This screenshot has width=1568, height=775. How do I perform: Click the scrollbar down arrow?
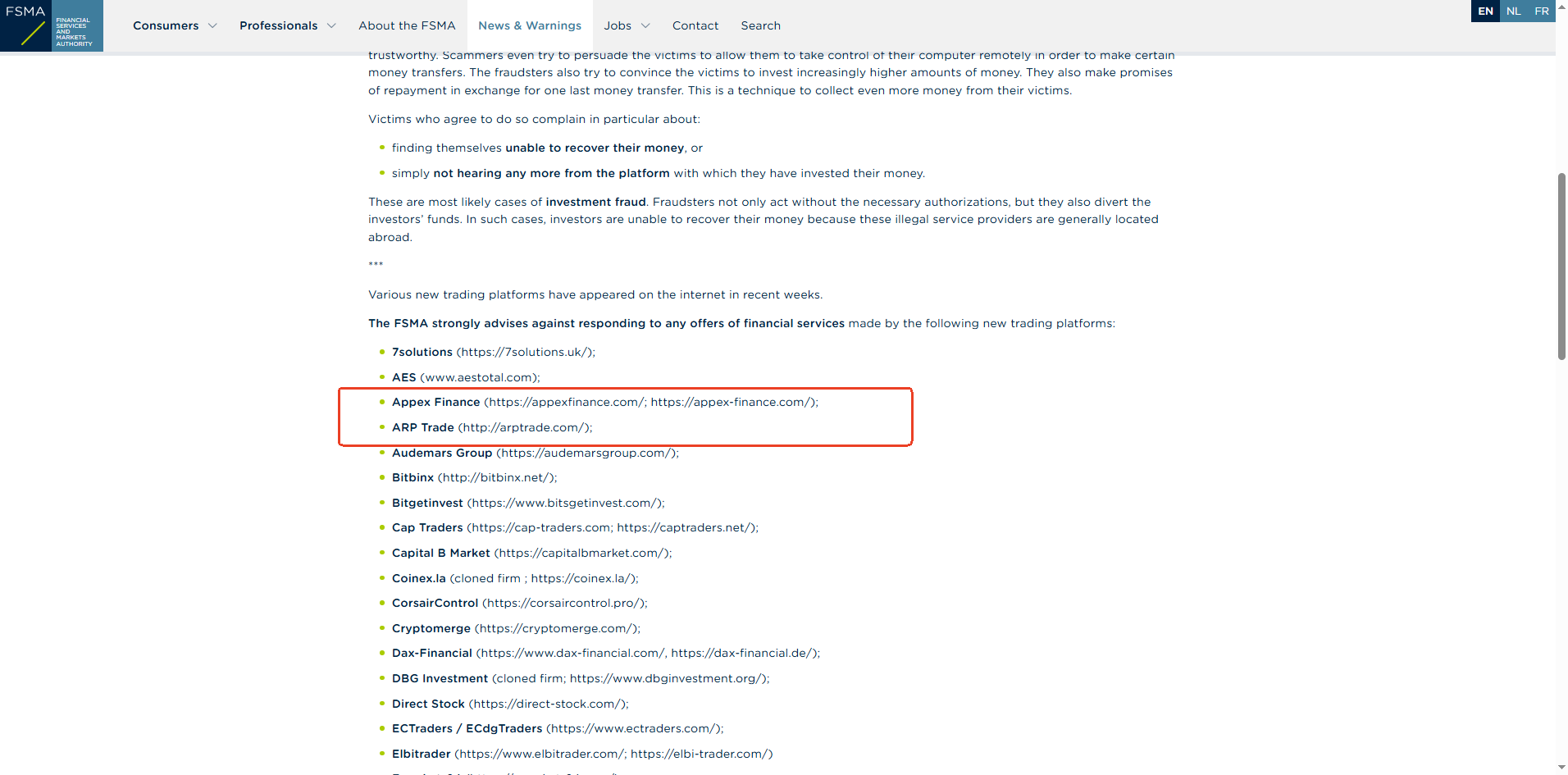[x=1561, y=768]
